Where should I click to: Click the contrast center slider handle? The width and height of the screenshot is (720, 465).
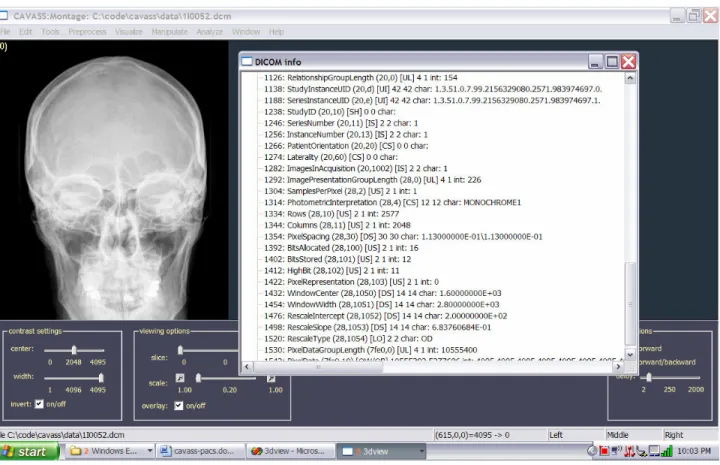(73, 350)
